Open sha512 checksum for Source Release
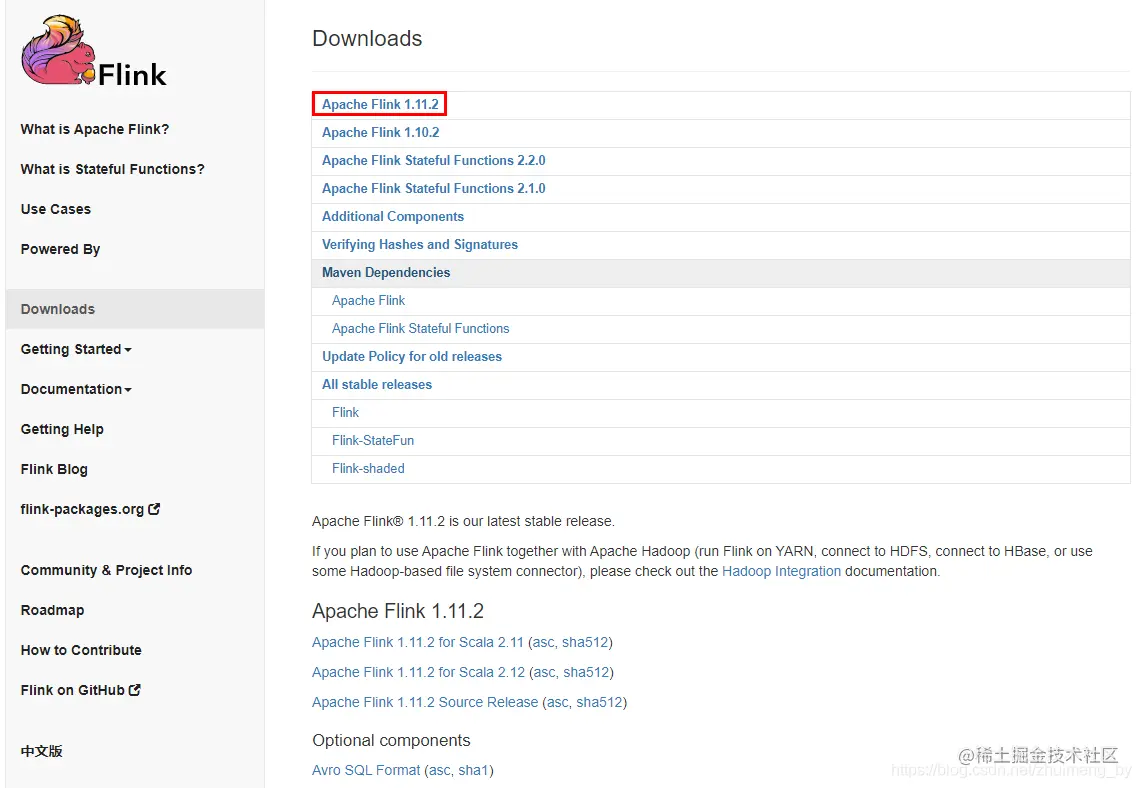The image size is (1141, 788). (600, 702)
